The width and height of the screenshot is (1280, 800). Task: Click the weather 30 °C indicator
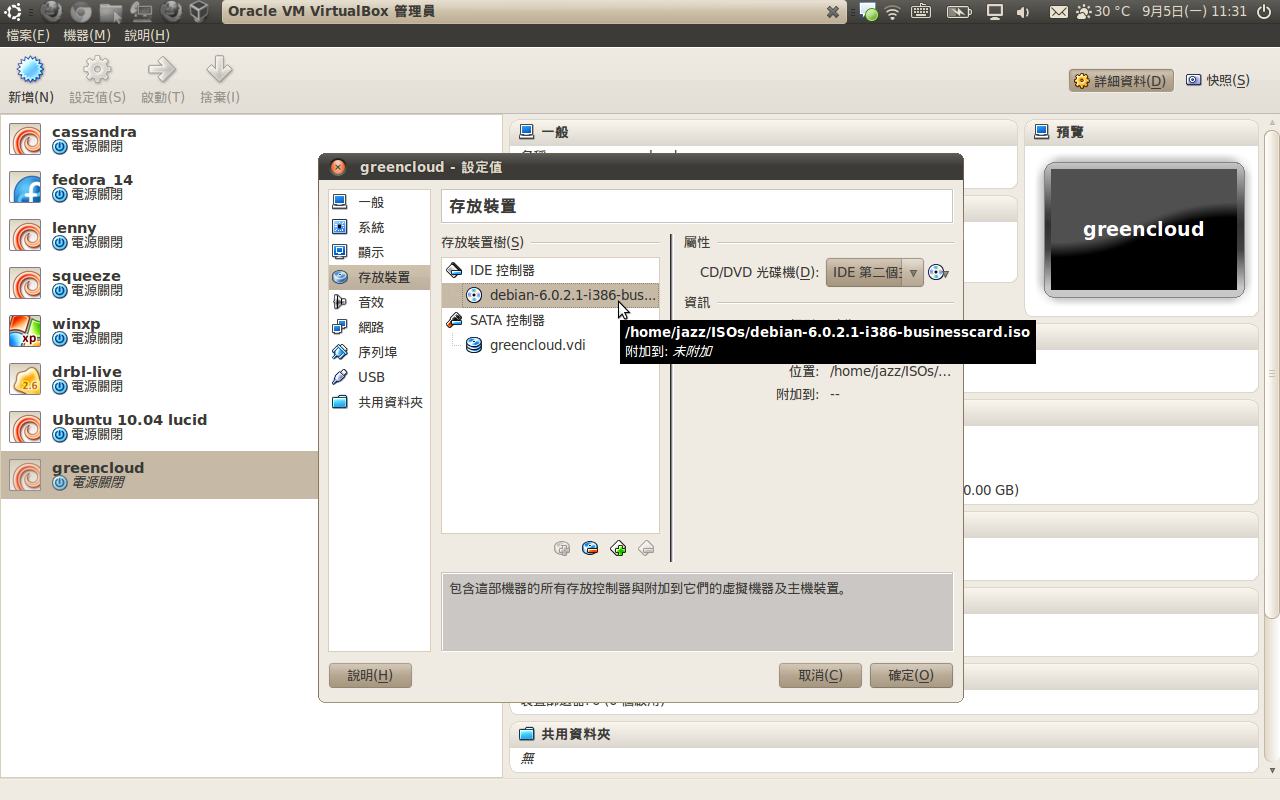(x=1103, y=12)
